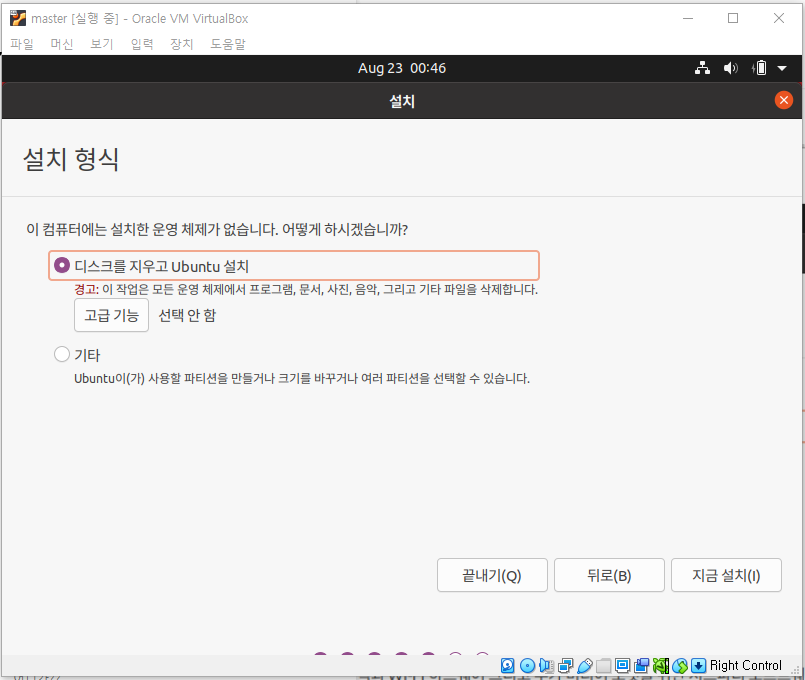Click Ubuntu network icon in top panel
The image size is (805, 680).
tap(702, 68)
